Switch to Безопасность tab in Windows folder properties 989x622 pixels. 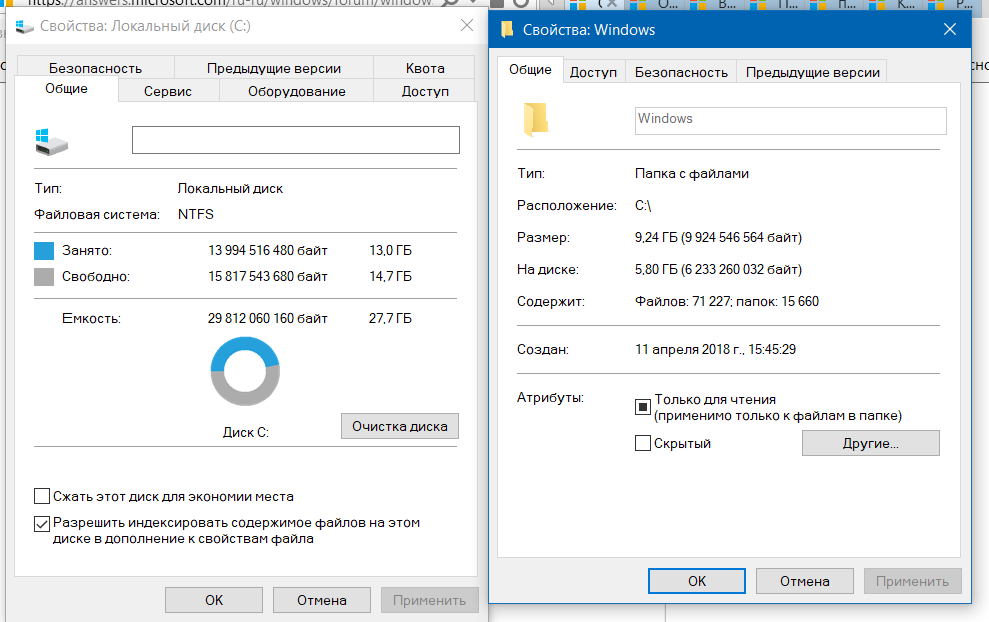pyautogui.click(x=681, y=72)
